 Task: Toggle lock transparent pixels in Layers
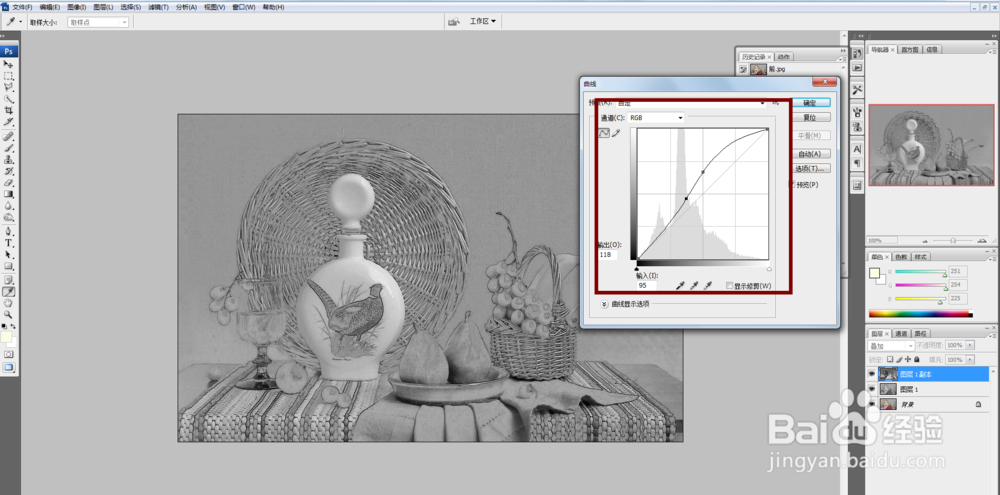(x=890, y=360)
